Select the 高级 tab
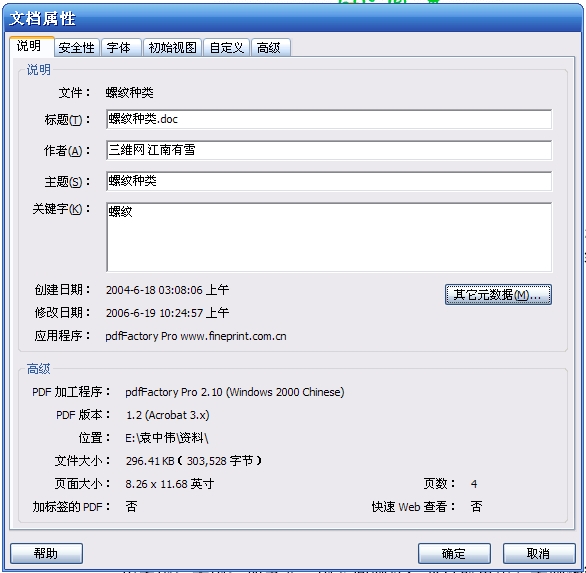Screen dimensions: 586x573 tap(271, 48)
